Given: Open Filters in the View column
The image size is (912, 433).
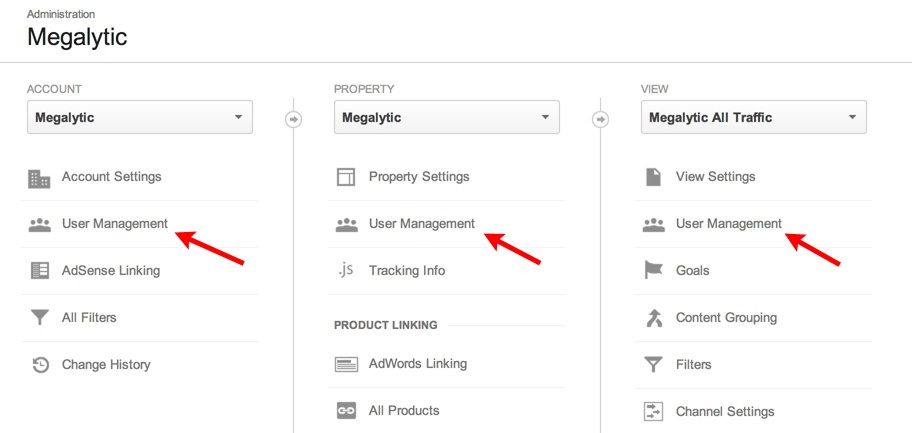Looking at the screenshot, I should [693, 365].
